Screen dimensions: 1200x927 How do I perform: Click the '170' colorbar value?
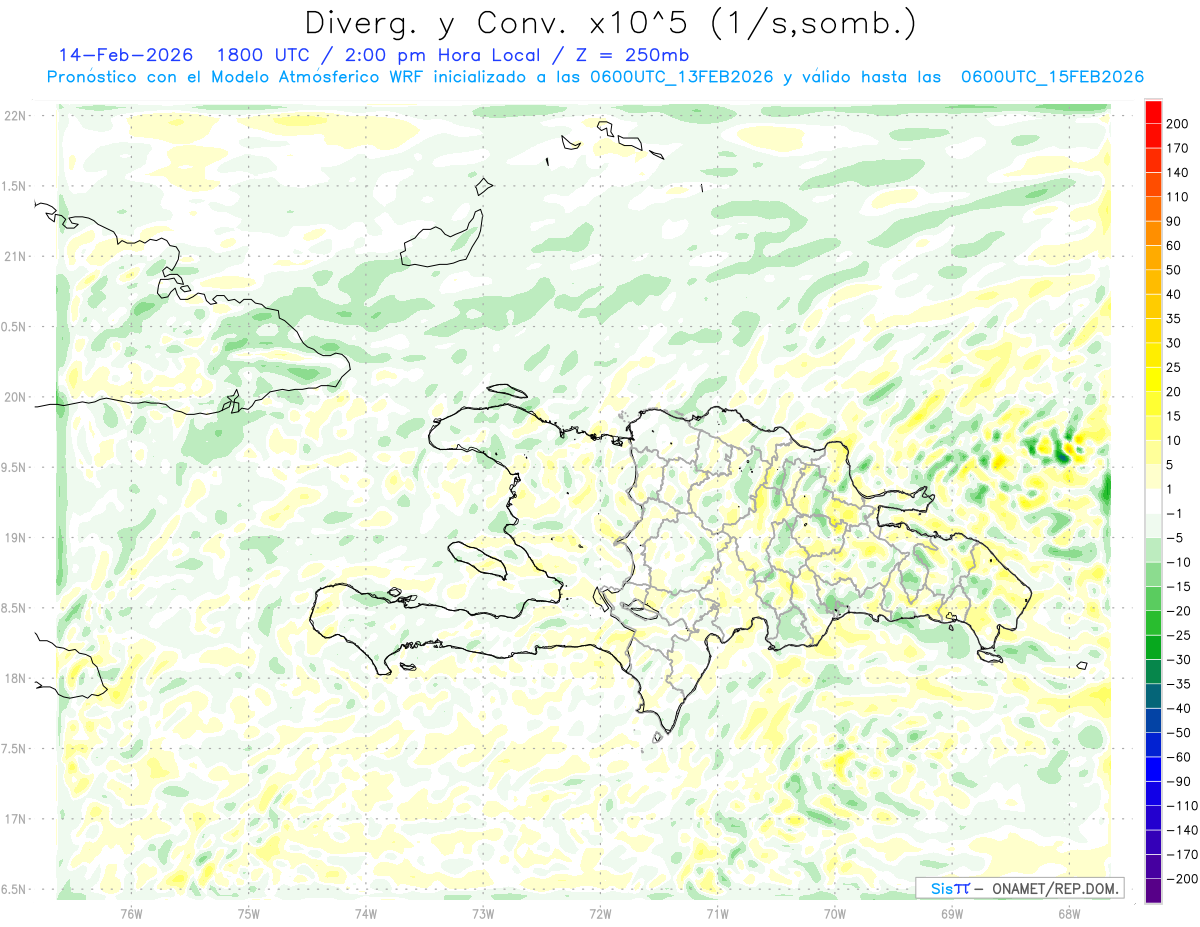pyautogui.click(x=1176, y=148)
